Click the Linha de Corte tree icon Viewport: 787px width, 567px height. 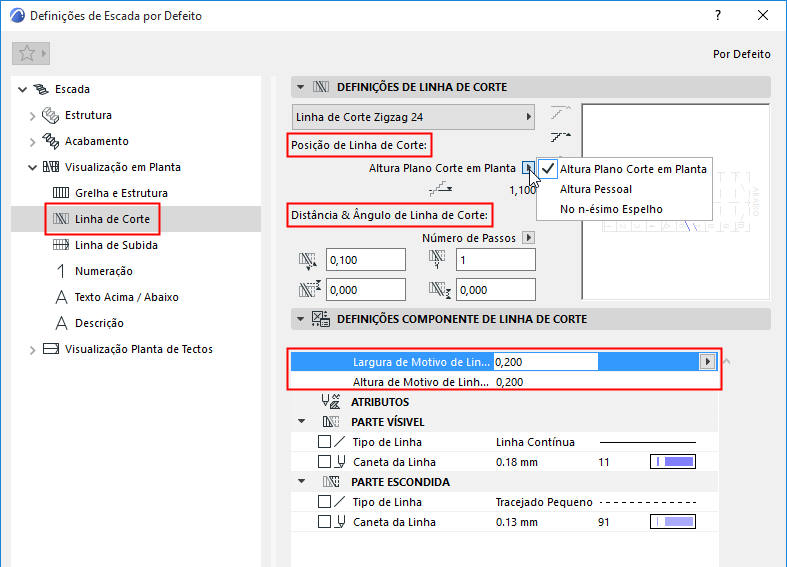pyautogui.click(x=61, y=219)
